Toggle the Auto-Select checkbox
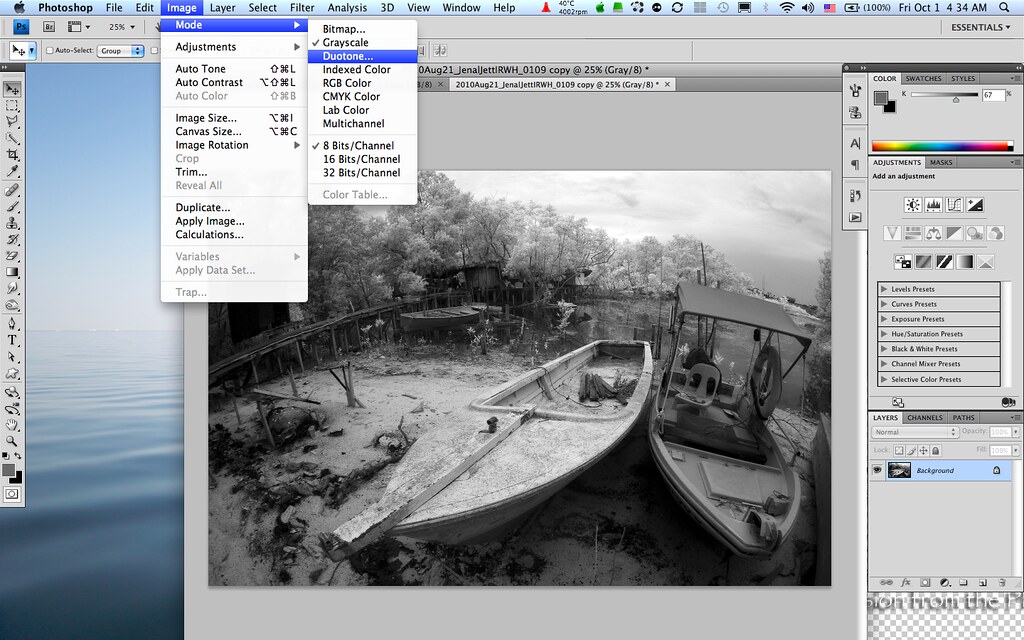The height and width of the screenshot is (640, 1024). [x=50, y=50]
